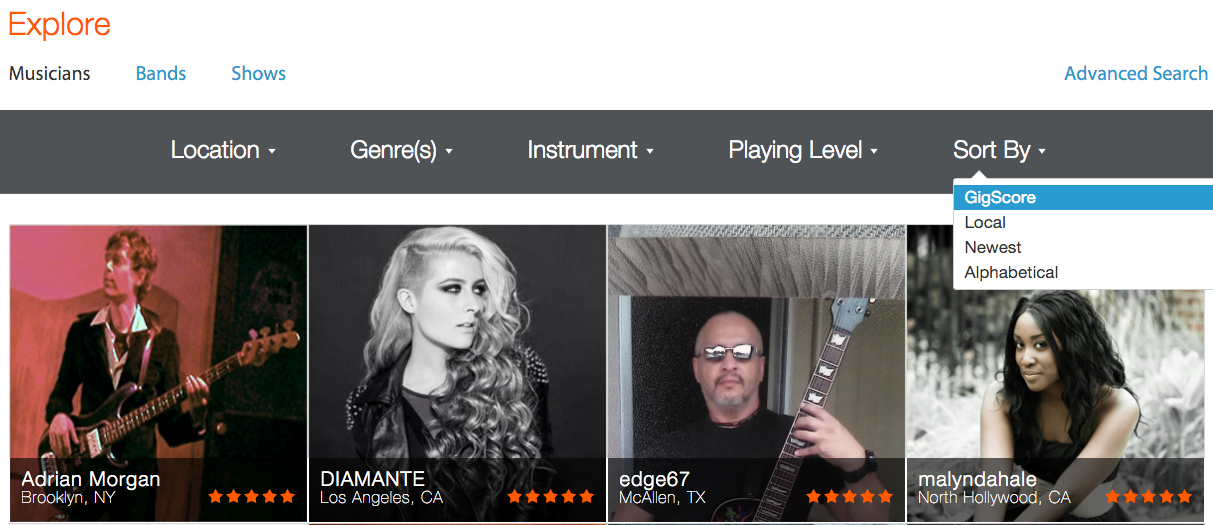Screen dimensions: 1213x525
Task: Switch to the Shows tab
Action: tap(258, 73)
